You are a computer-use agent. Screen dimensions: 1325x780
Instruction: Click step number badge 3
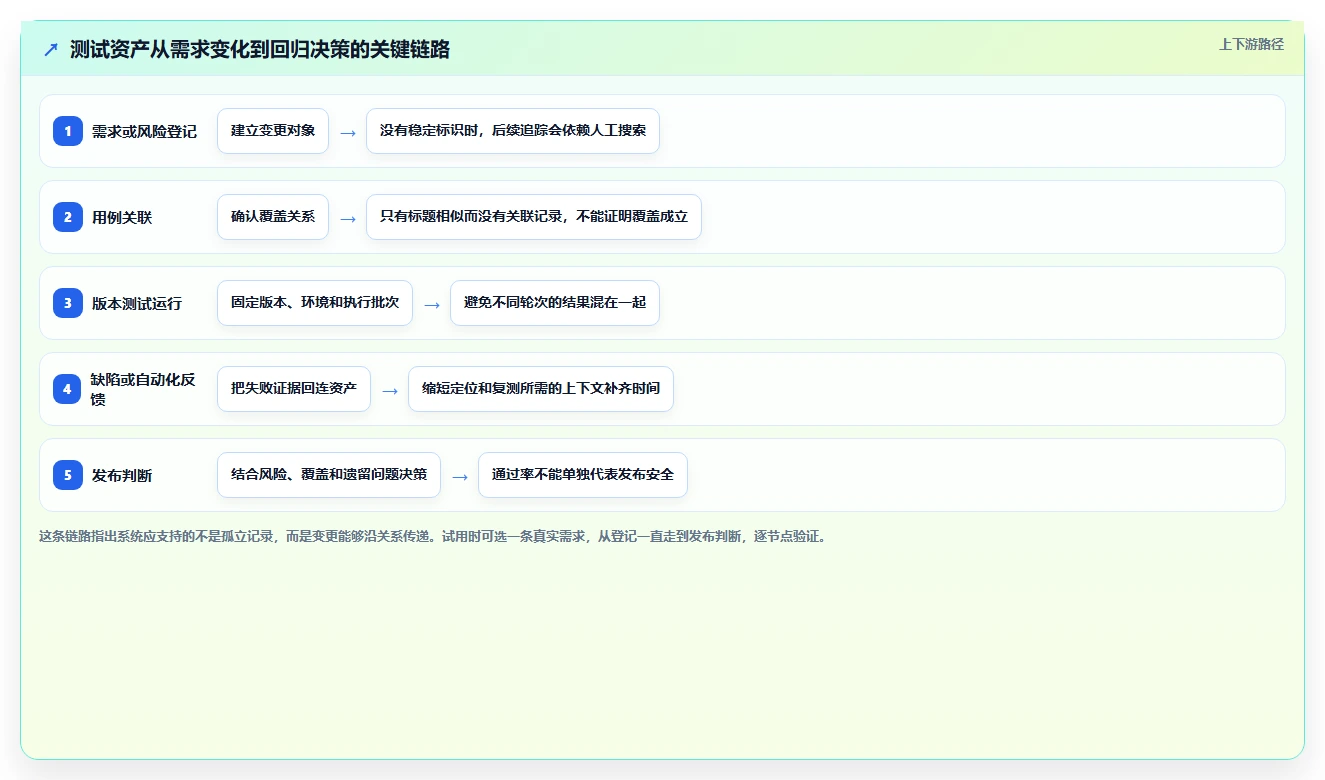(68, 302)
